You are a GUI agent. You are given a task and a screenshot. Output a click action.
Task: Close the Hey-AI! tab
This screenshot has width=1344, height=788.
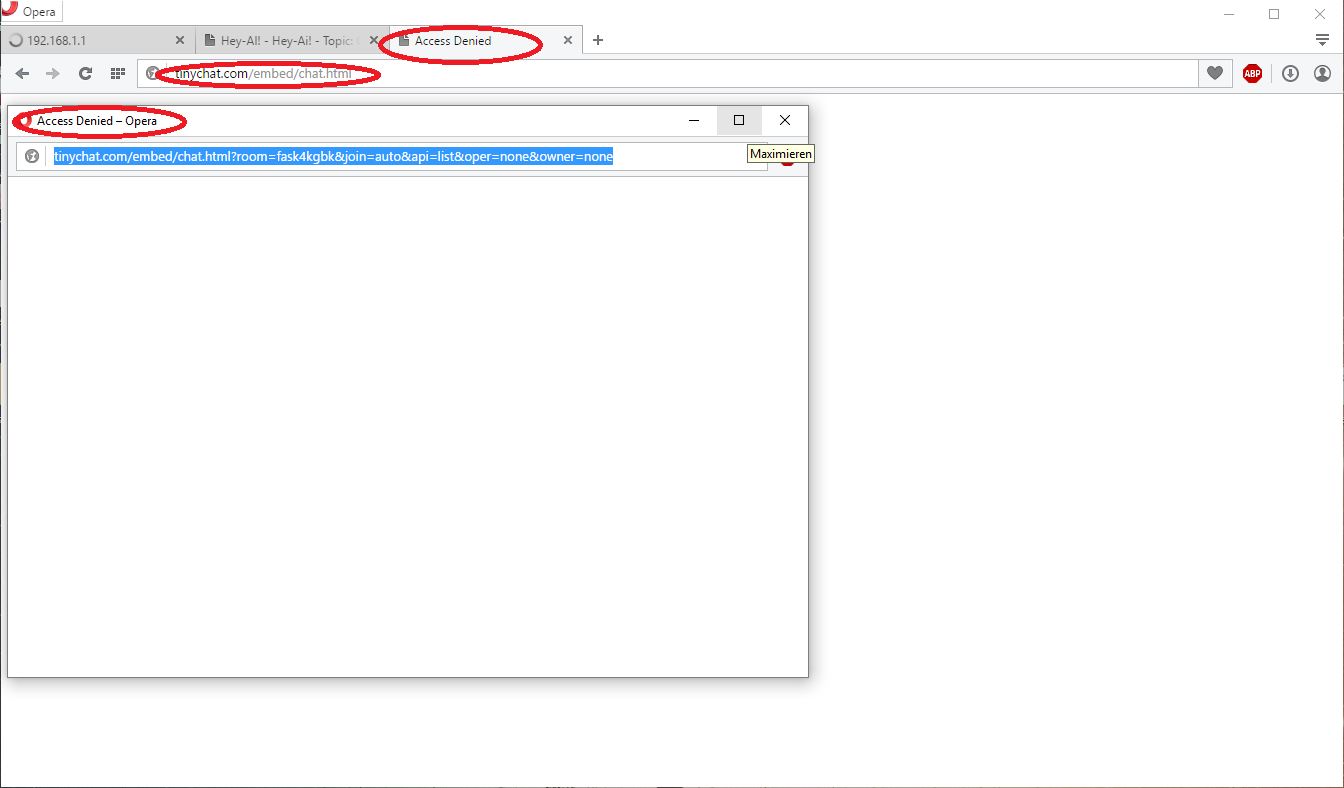point(374,41)
